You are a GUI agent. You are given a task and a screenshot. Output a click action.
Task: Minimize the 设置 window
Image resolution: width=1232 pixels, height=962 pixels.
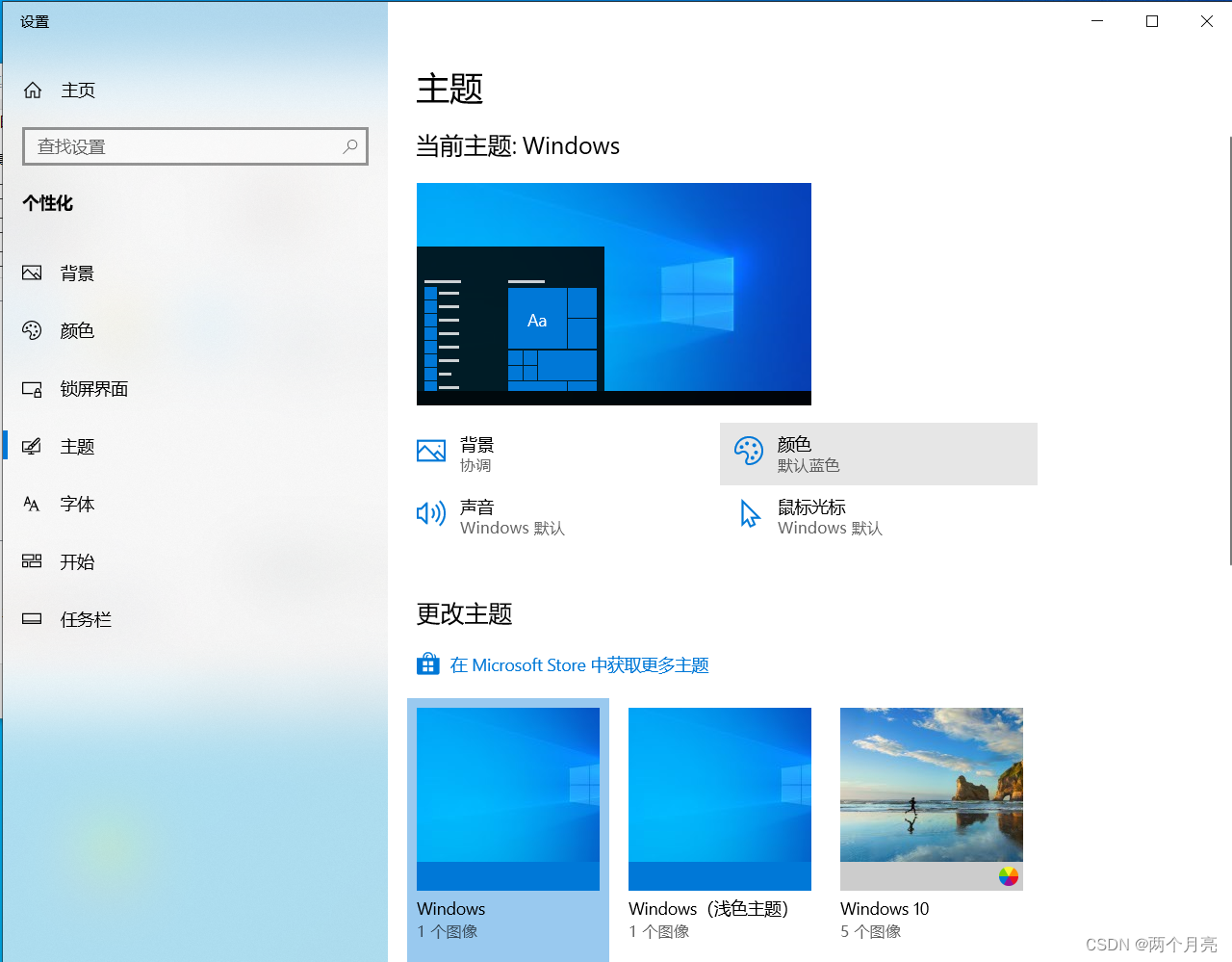click(x=1097, y=21)
